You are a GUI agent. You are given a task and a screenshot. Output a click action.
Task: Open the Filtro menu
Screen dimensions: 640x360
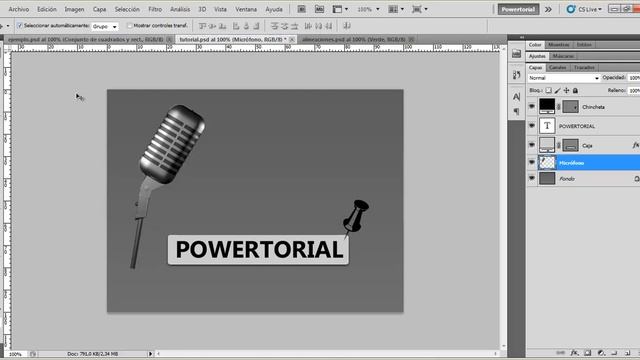pos(155,9)
